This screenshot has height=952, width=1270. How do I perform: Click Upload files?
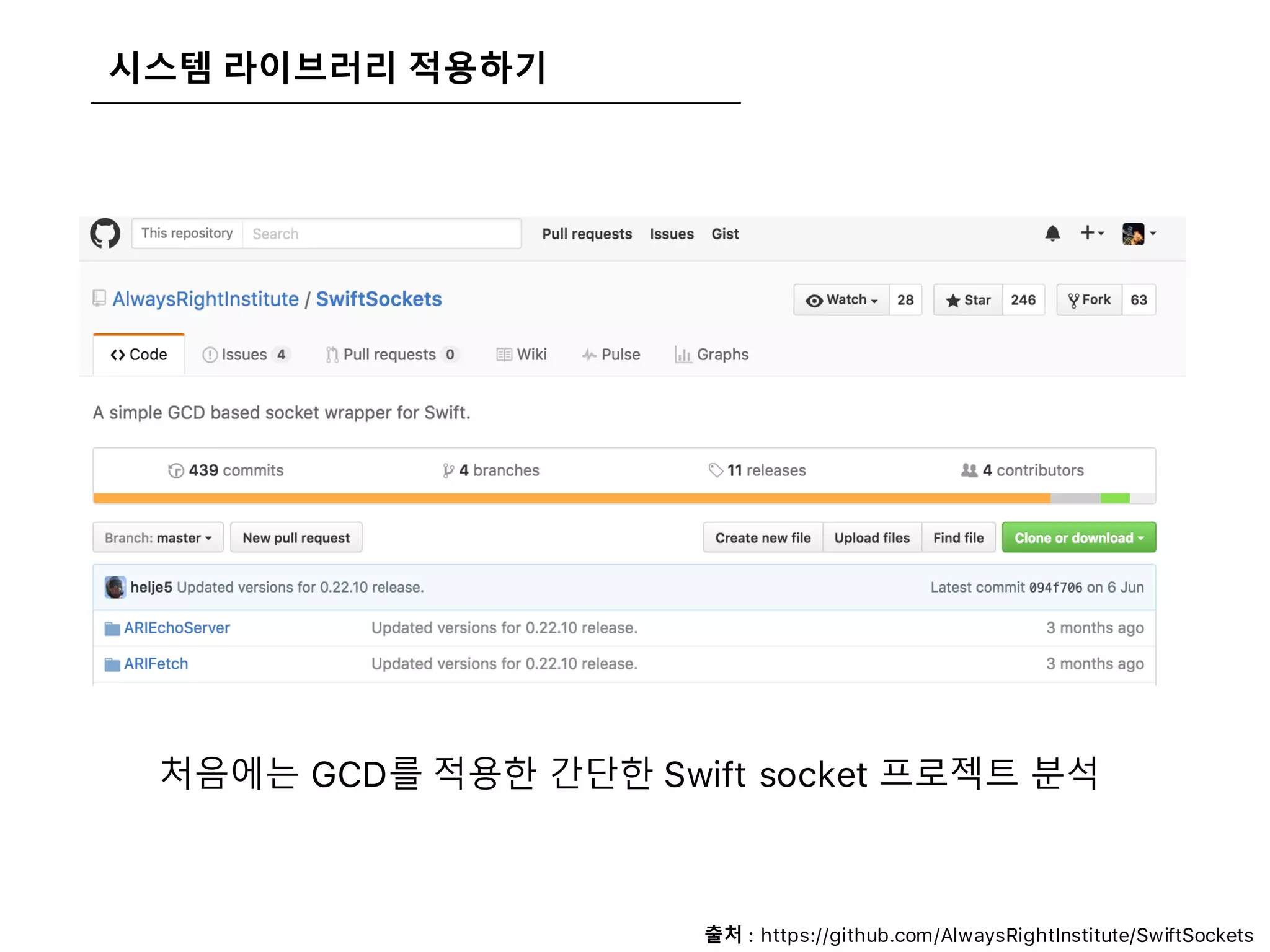[x=872, y=537]
